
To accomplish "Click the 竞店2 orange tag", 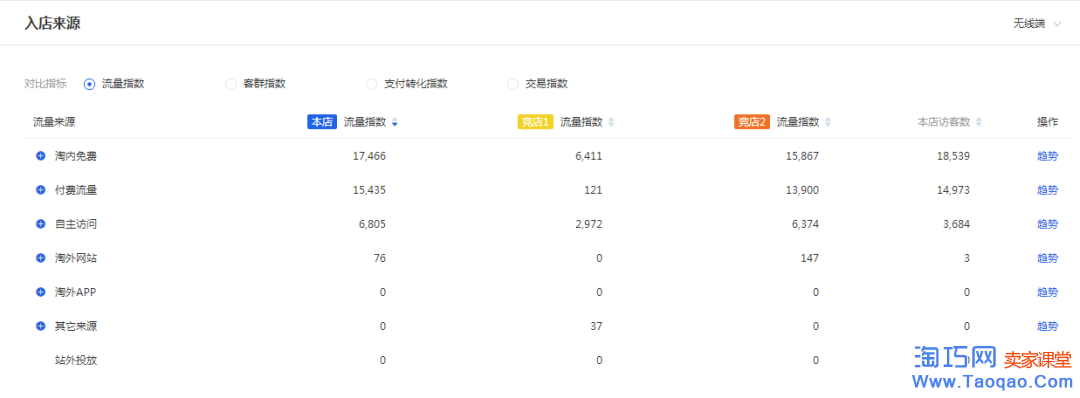I will pyautogui.click(x=752, y=122).
